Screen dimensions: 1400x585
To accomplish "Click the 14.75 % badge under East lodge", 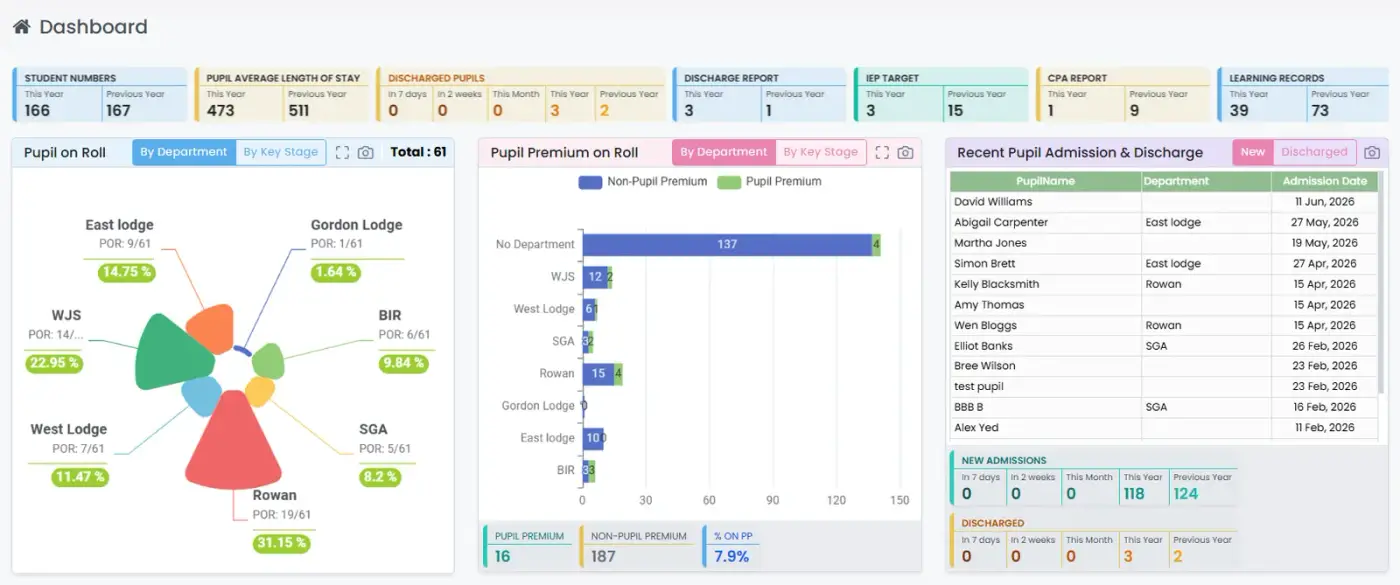I will pos(127,272).
